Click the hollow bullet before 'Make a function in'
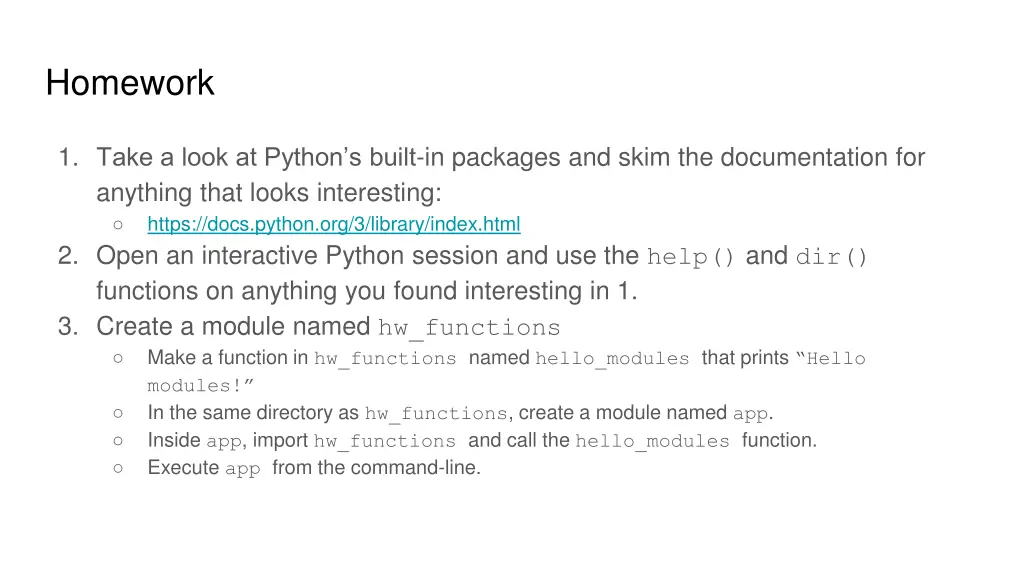This screenshot has height=576, width=1024. [118, 358]
